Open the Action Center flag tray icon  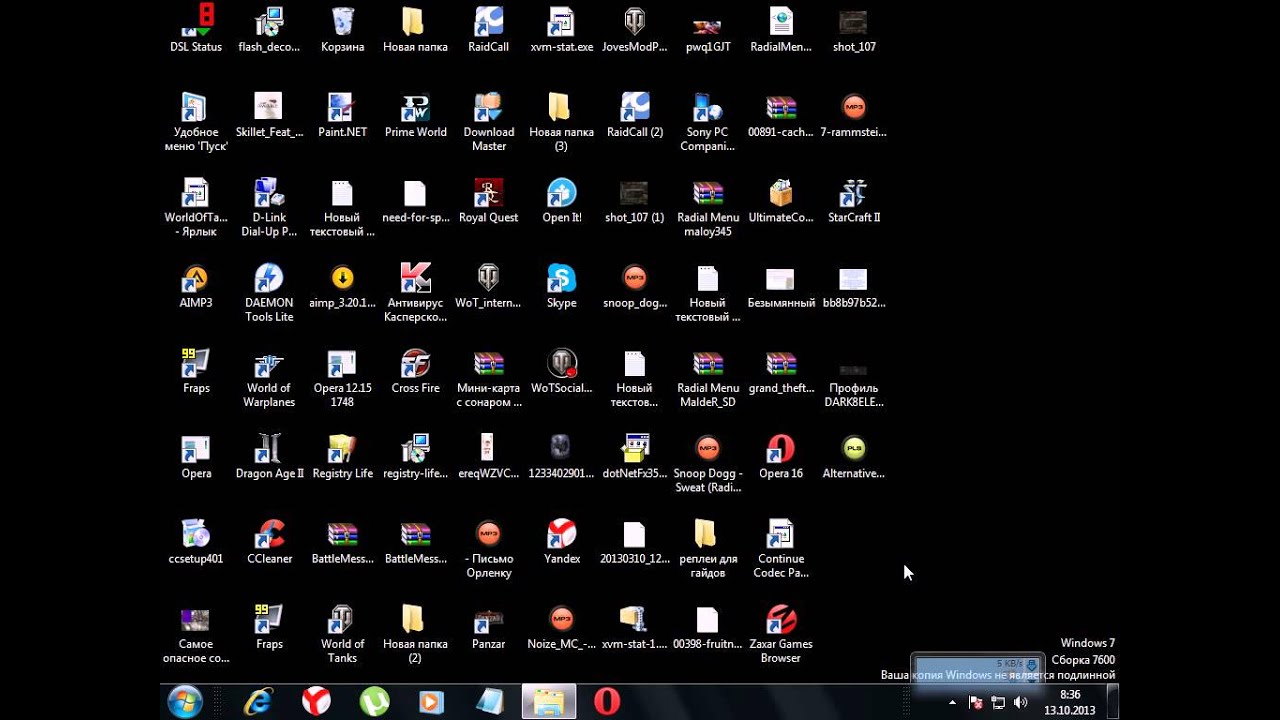click(976, 703)
